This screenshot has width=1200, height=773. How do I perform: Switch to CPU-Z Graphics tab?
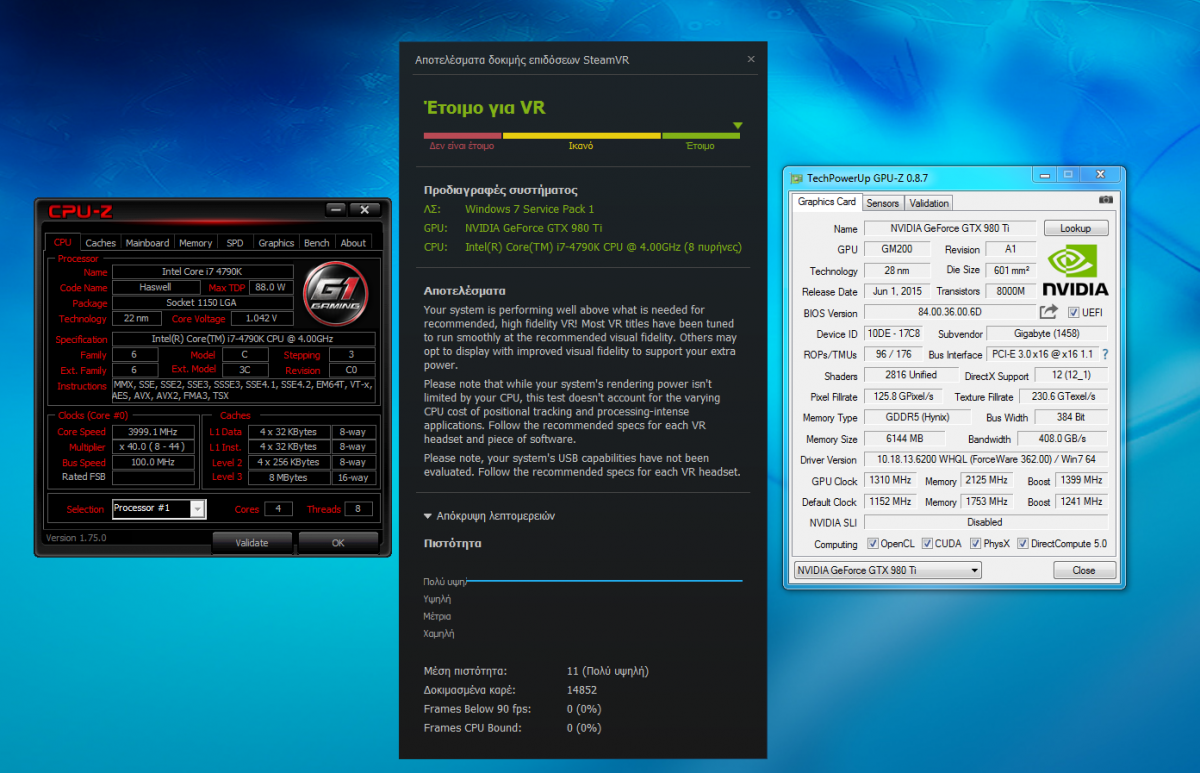pos(276,243)
